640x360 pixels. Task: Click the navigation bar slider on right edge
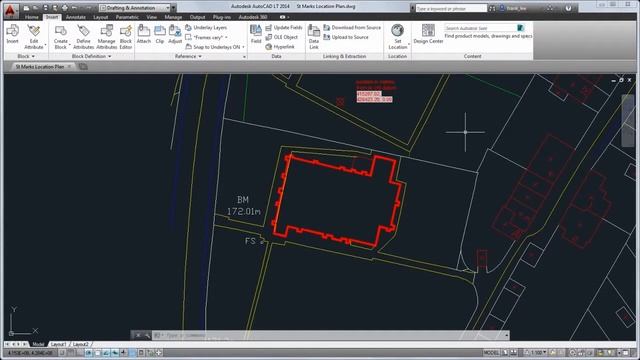point(628,120)
